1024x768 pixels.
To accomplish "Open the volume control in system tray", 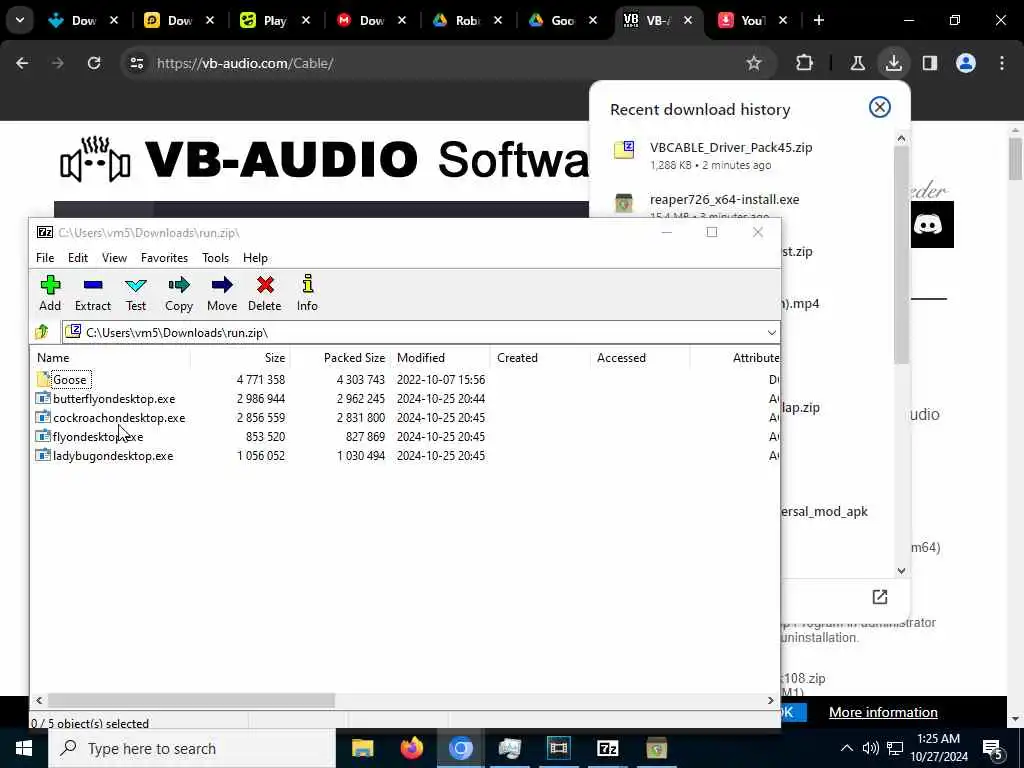I will (871, 748).
